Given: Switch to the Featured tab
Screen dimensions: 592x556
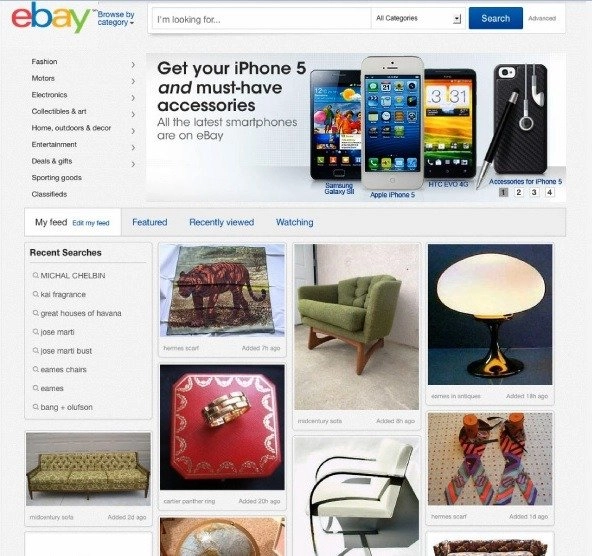Looking at the screenshot, I should click(150, 222).
